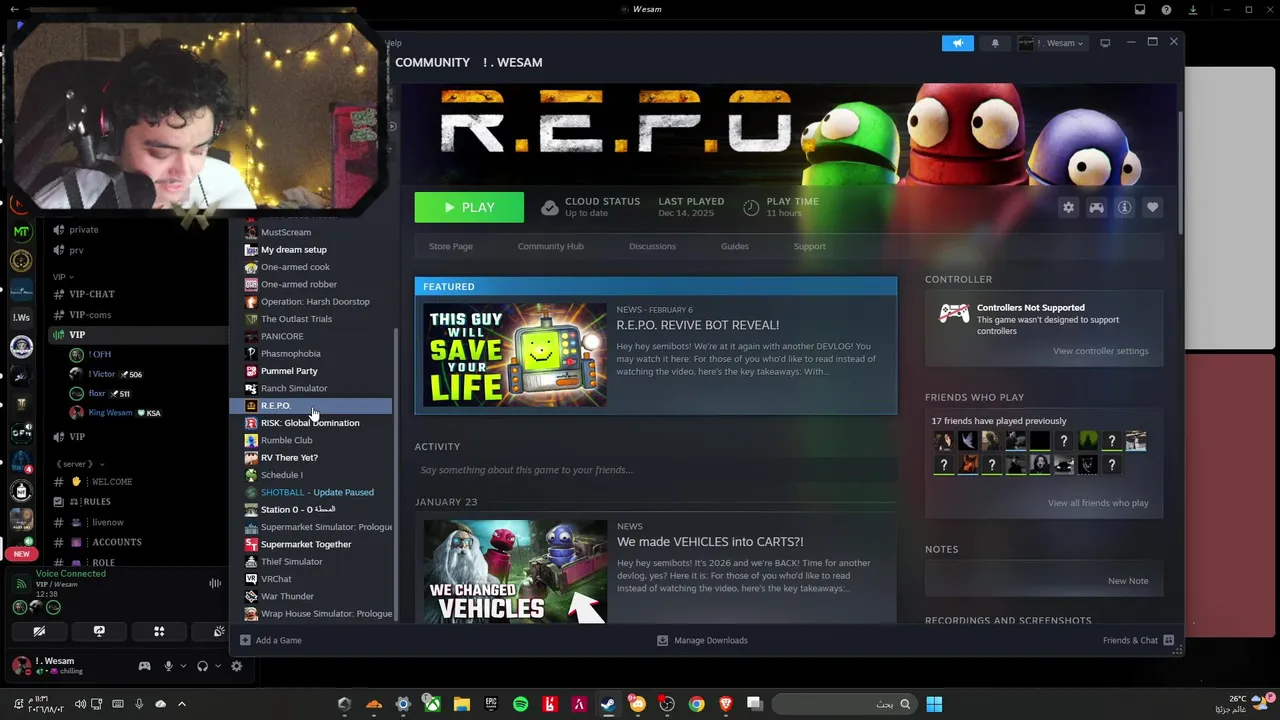The height and width of the screenshot is (720, 1280).
Task: Open R.E.P.O. Community Hub tab
Action: click(x=550, y=246)
